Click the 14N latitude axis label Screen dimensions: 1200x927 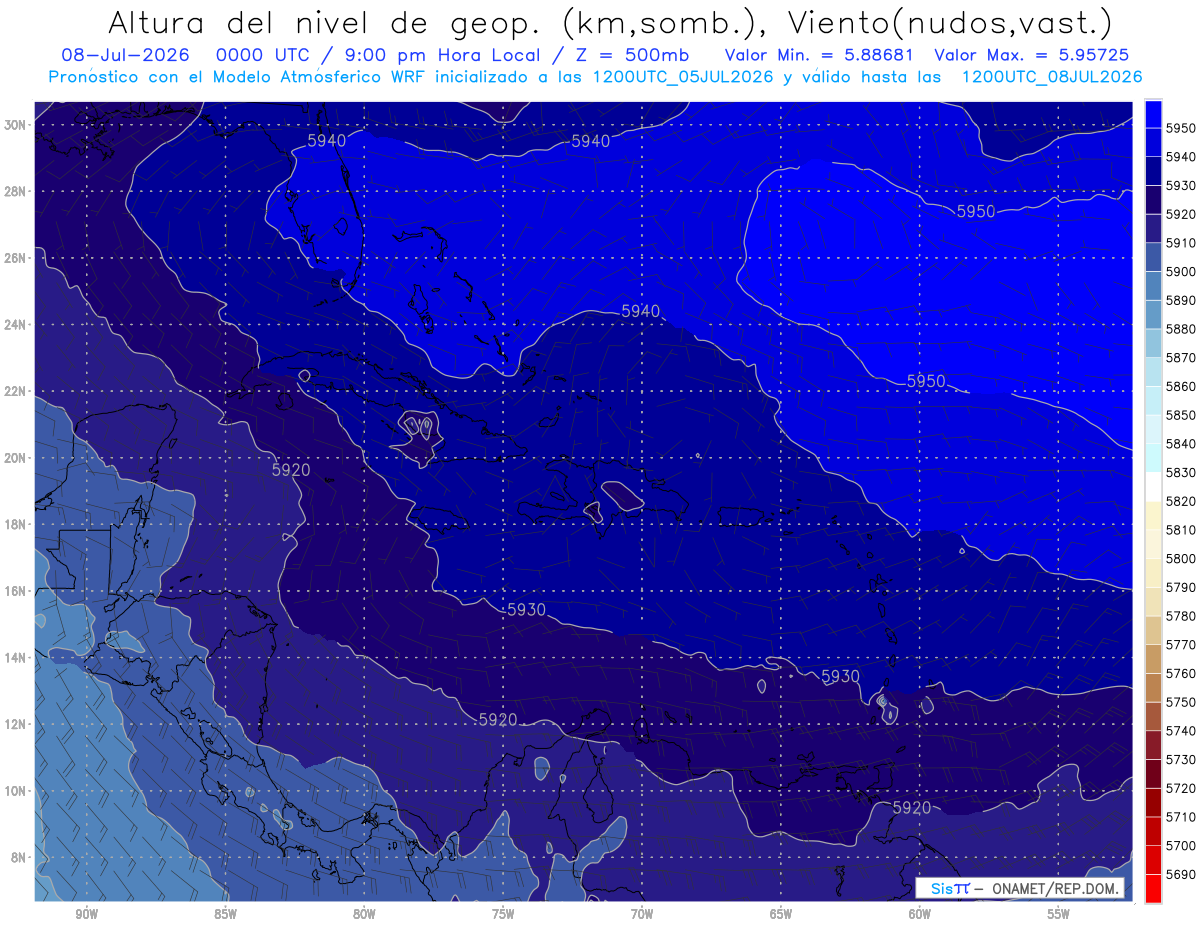point(17,658)
